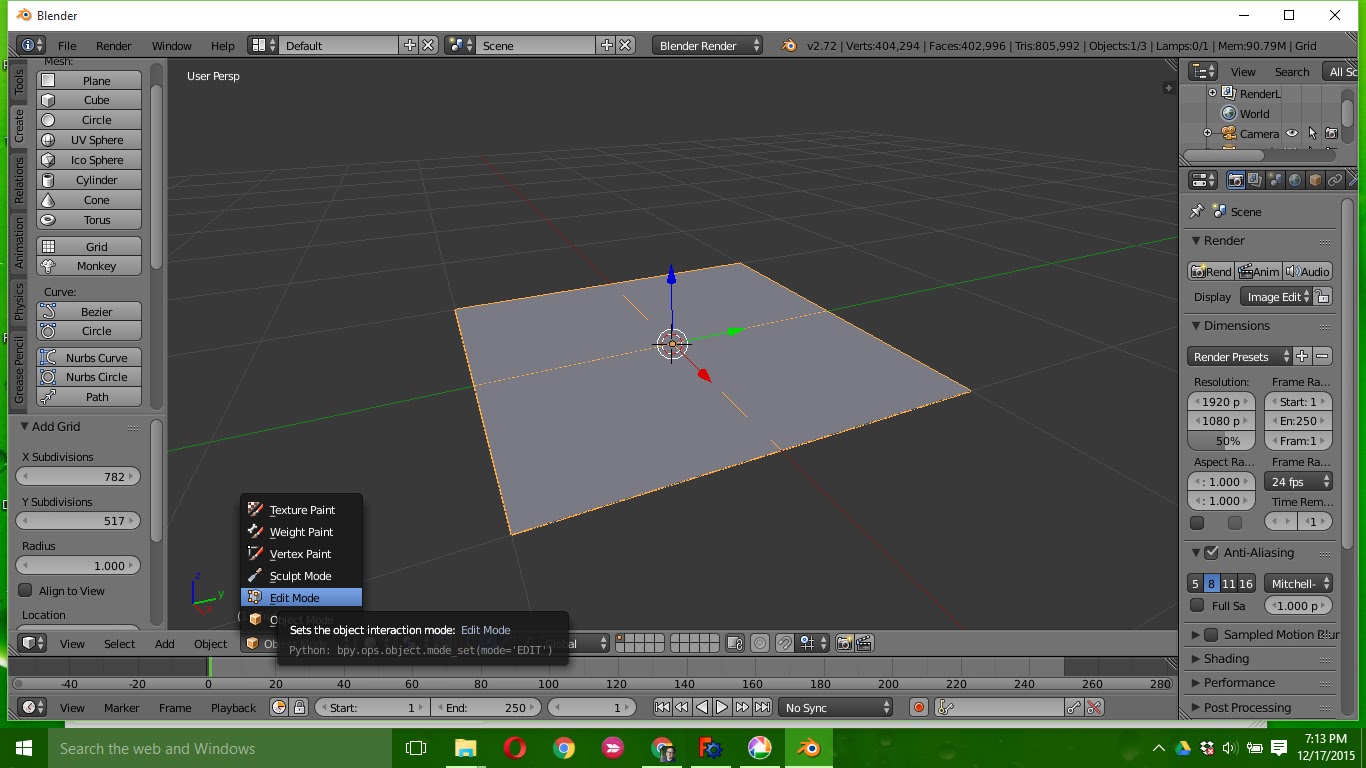Toggle Camera visibility eye in outliner
The width and height of the screenshot is (1366, 768).
click(1292, 133)
